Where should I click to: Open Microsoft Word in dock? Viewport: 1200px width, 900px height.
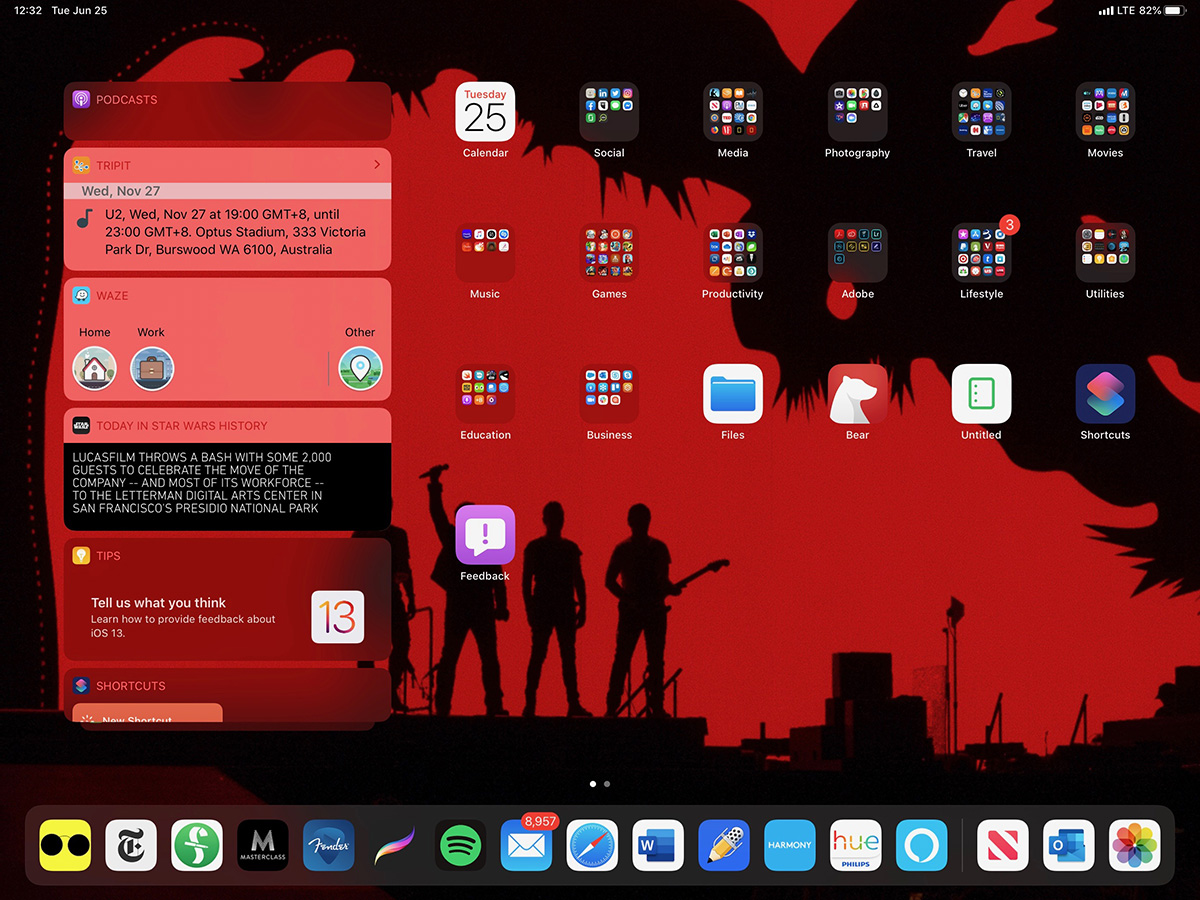pos(658,846)
